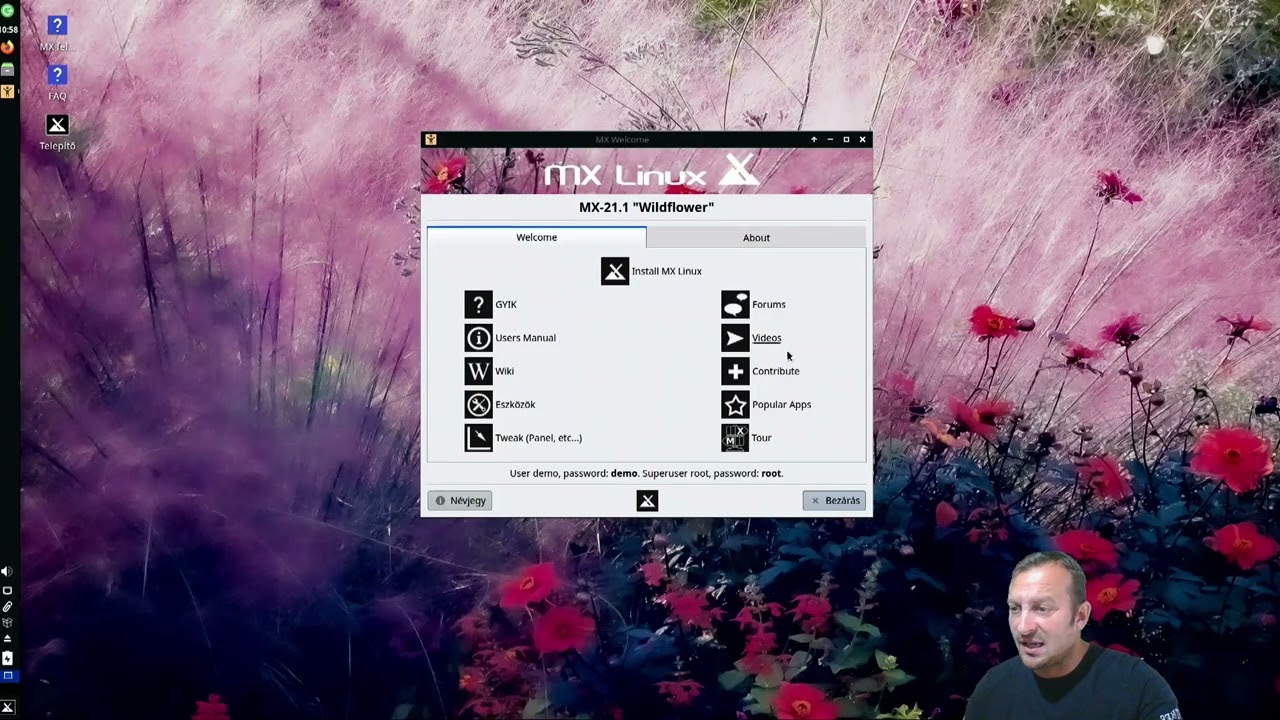Click the User demo password text line
The height and width of the screenshot is (720, 1280).
click(x=646, y=473)
